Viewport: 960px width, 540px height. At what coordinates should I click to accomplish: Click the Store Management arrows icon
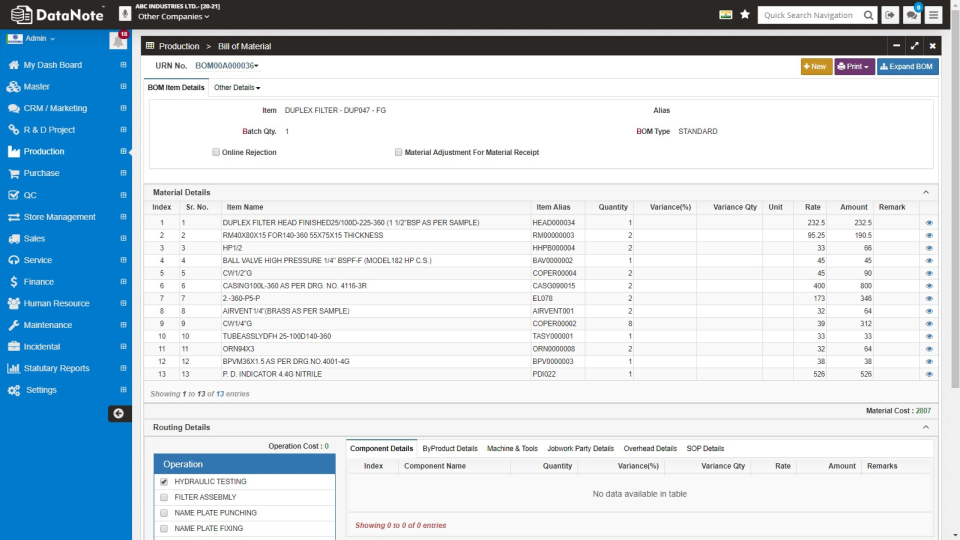pos(13,217)
